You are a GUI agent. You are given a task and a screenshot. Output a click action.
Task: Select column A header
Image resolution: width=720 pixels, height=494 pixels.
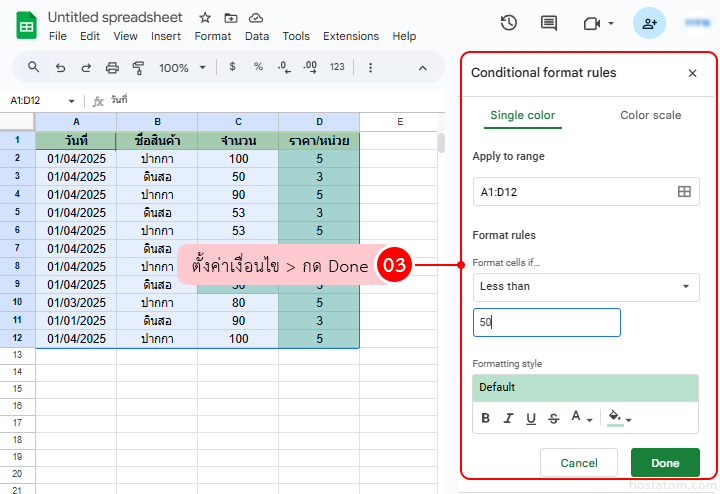coord(76,122)
